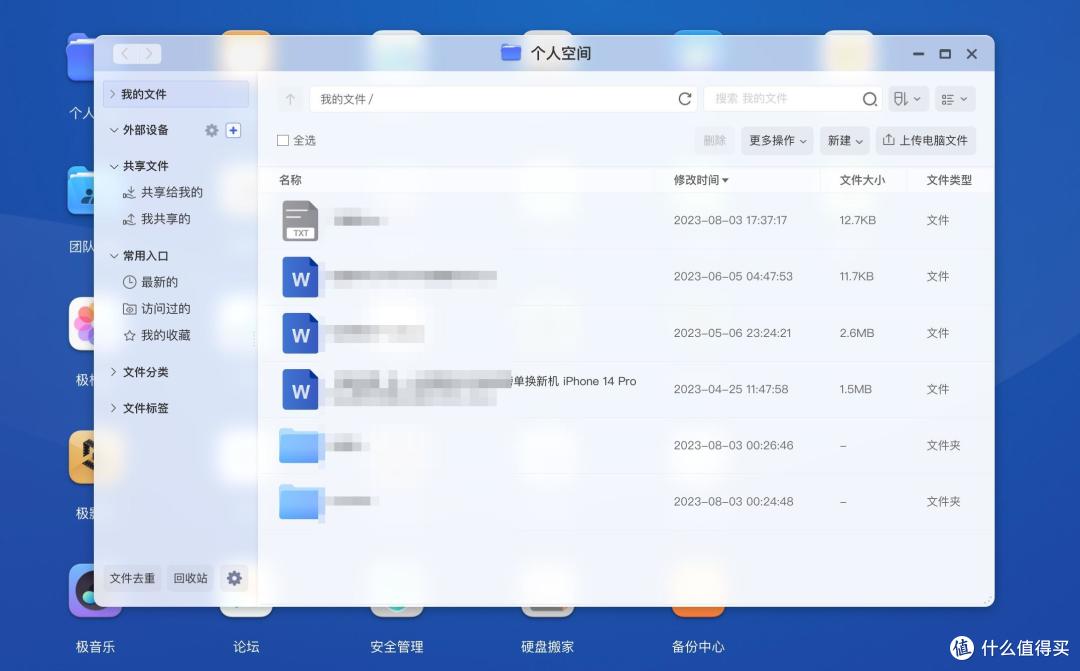Go up one directory level

291,99
